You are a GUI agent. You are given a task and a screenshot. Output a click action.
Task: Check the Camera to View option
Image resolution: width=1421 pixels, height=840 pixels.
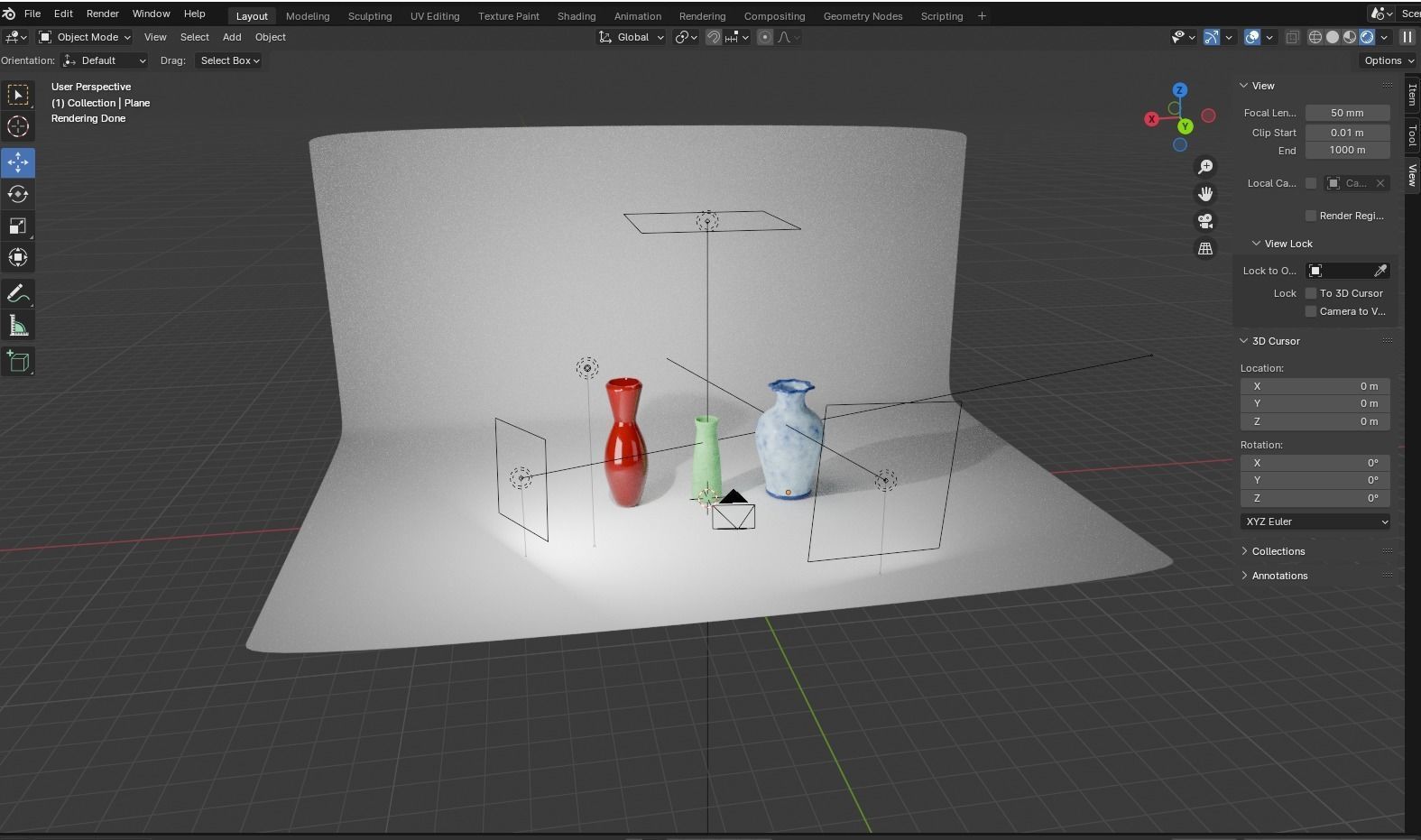(1311, 311)
